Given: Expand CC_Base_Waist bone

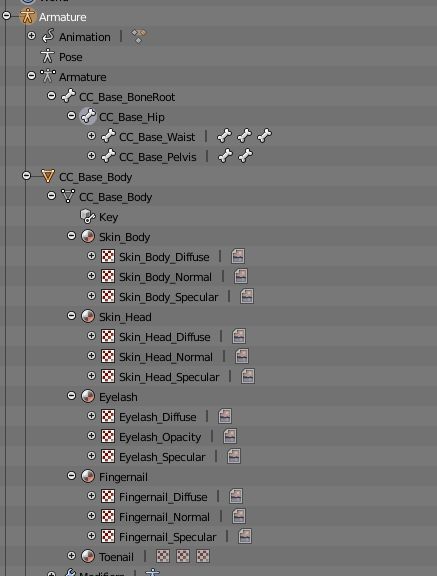Looking at the screenshot, I should coord(91,136).
